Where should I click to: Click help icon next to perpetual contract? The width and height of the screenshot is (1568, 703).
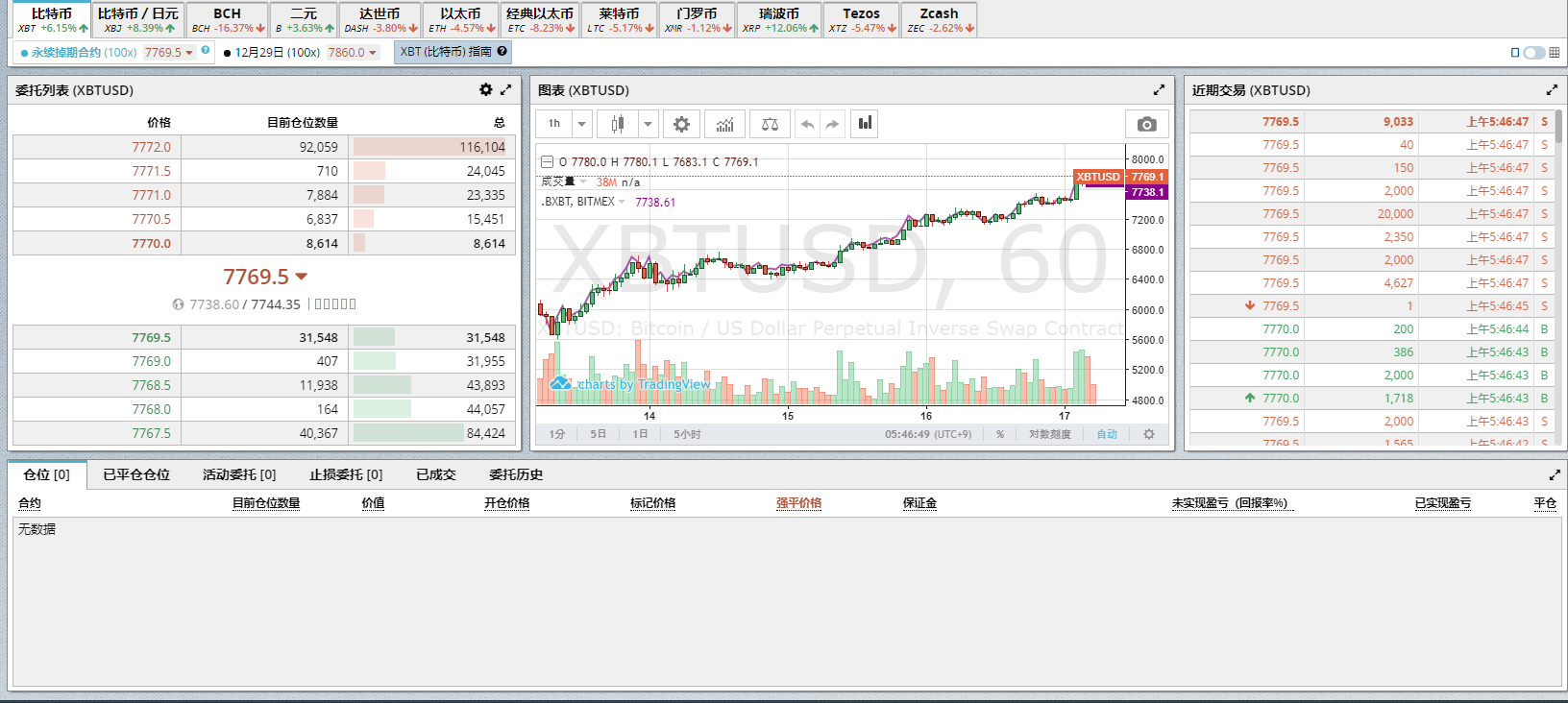tap(206, 50)
